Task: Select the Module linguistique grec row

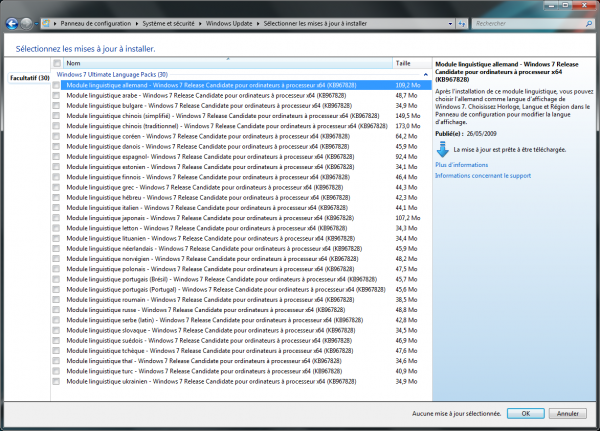Action: coord(241,187)
